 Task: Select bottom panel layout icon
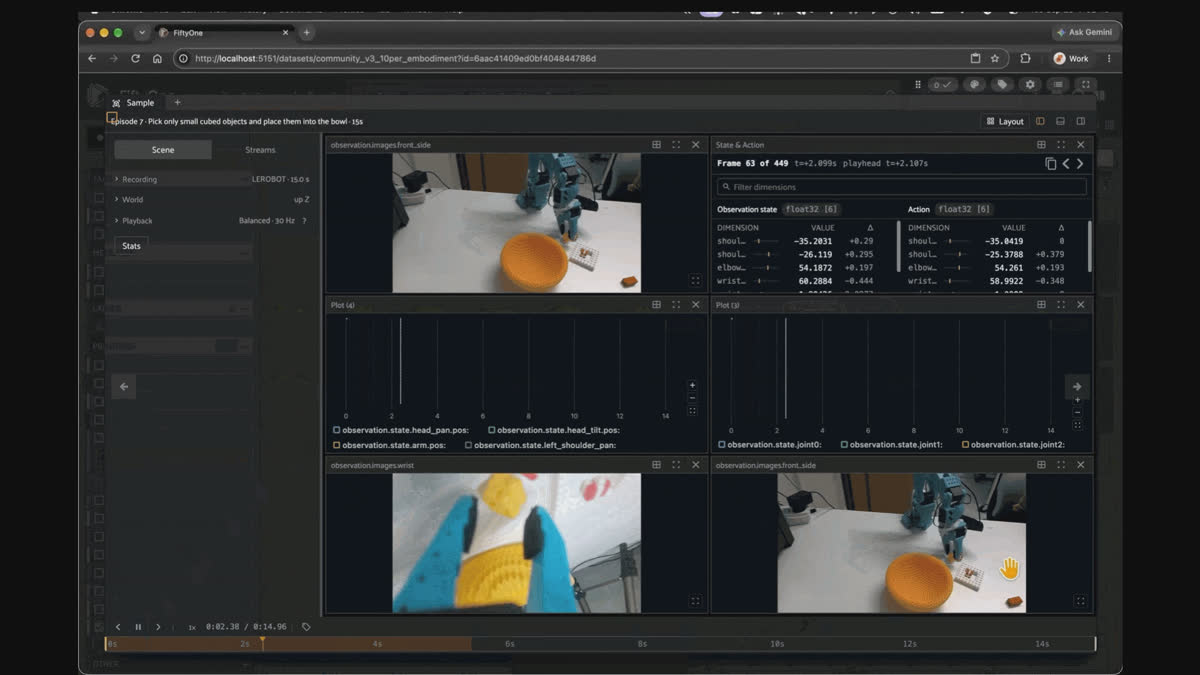tap(1061, 121)
